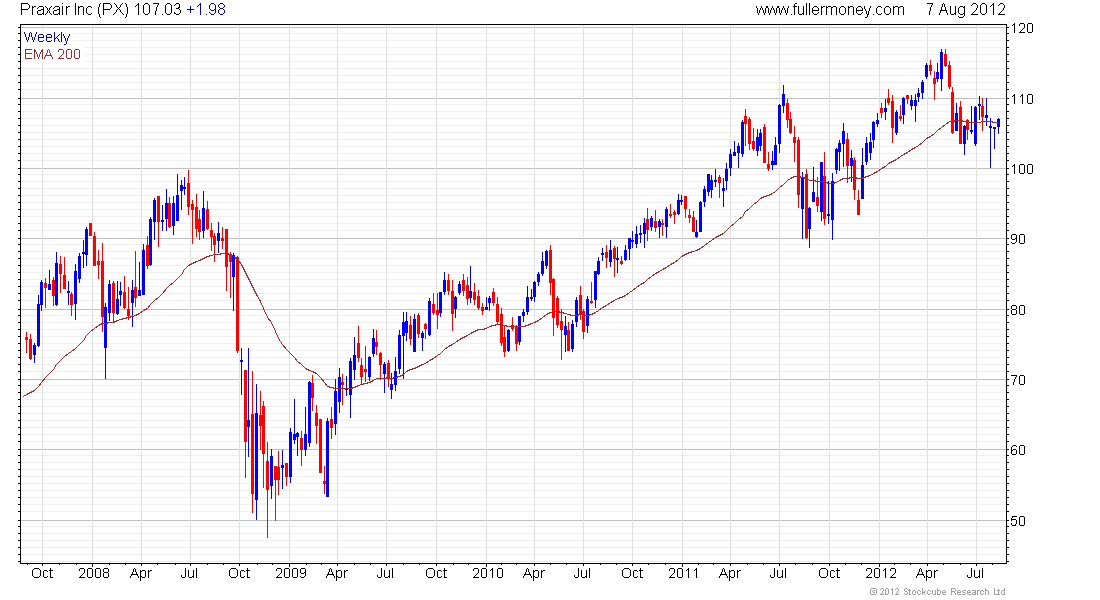
Task: Click the 70 price axis label
Action: point(1019,380)
